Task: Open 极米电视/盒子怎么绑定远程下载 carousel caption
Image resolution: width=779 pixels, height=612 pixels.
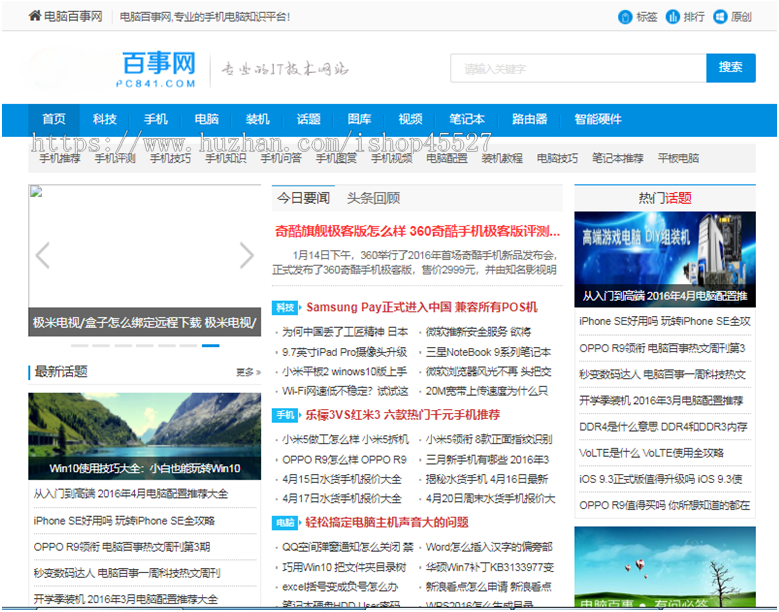Action: coord(145,323)
